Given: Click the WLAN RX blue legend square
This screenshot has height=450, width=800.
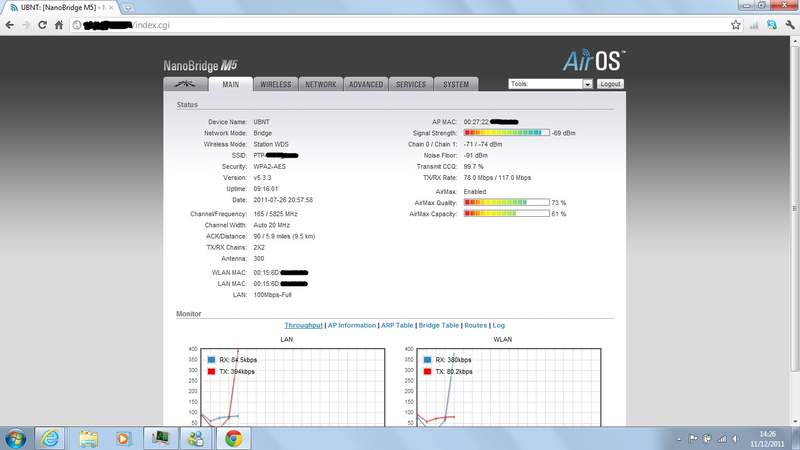Looking at the screenshot, I should [428, 360].
